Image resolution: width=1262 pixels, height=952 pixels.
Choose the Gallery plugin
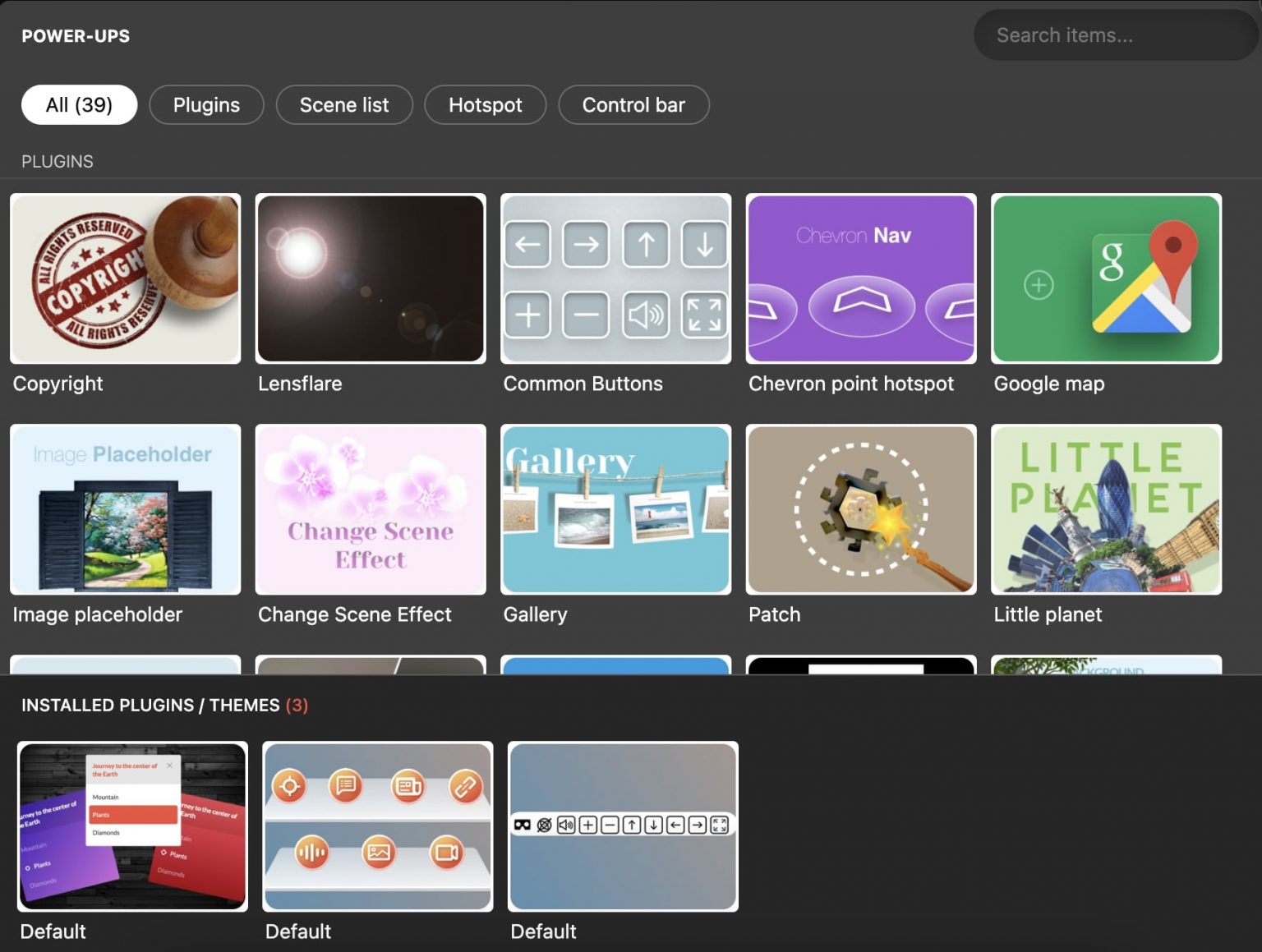point(615,509)
